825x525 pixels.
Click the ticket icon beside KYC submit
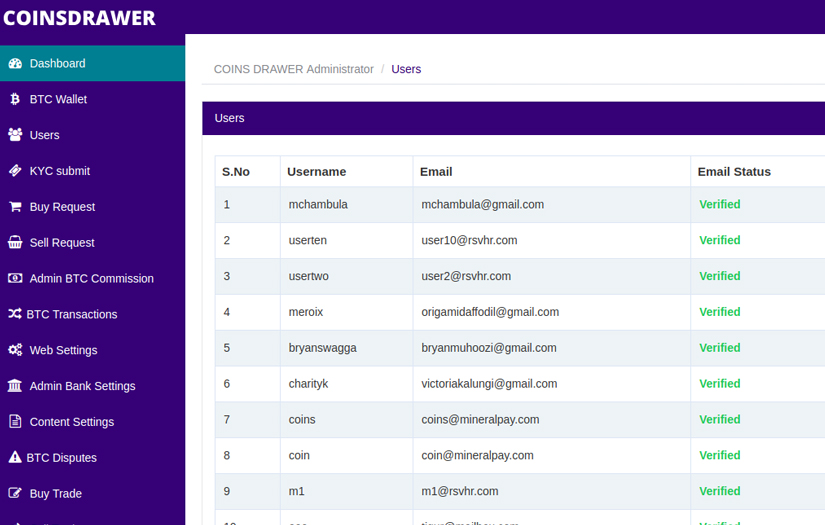coord(15,170)
